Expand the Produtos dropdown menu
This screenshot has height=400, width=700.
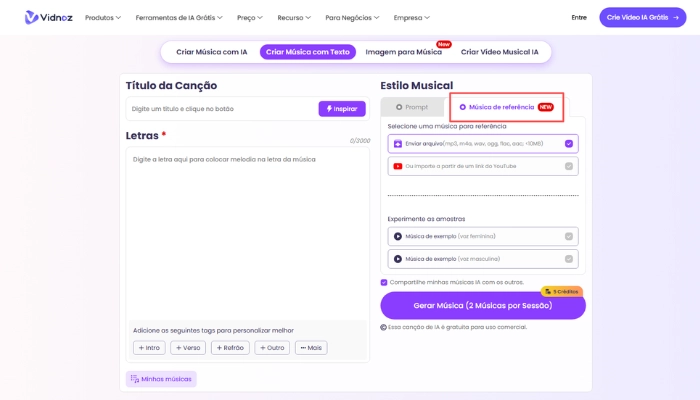[x=103, y=18]
